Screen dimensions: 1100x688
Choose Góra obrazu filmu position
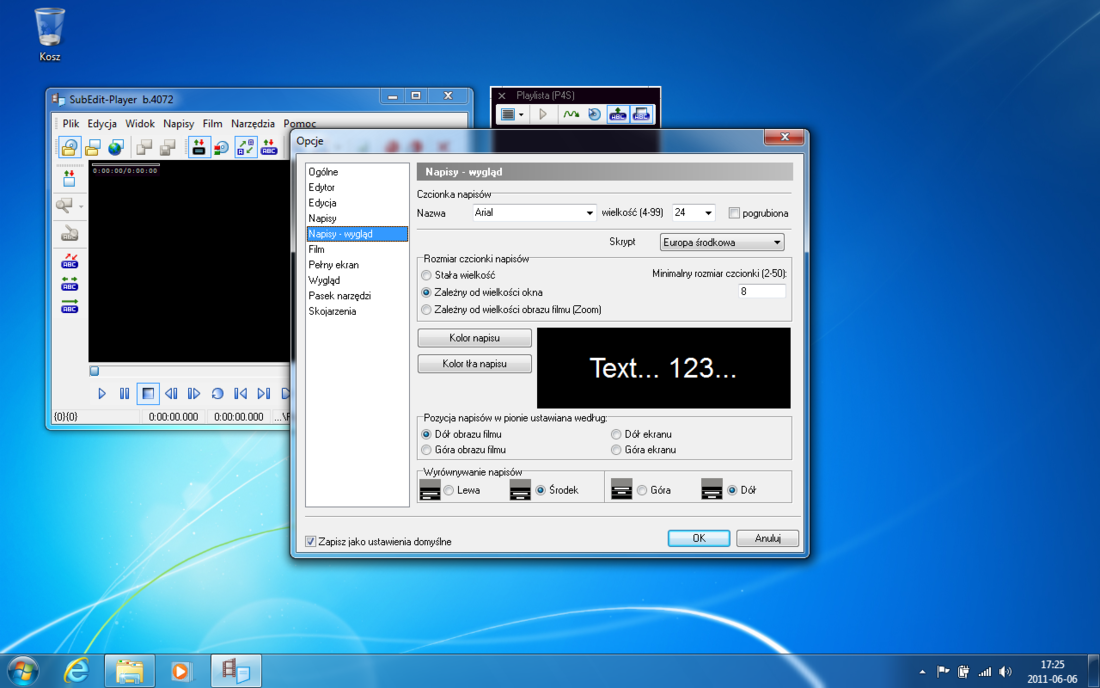click(427, 450)
